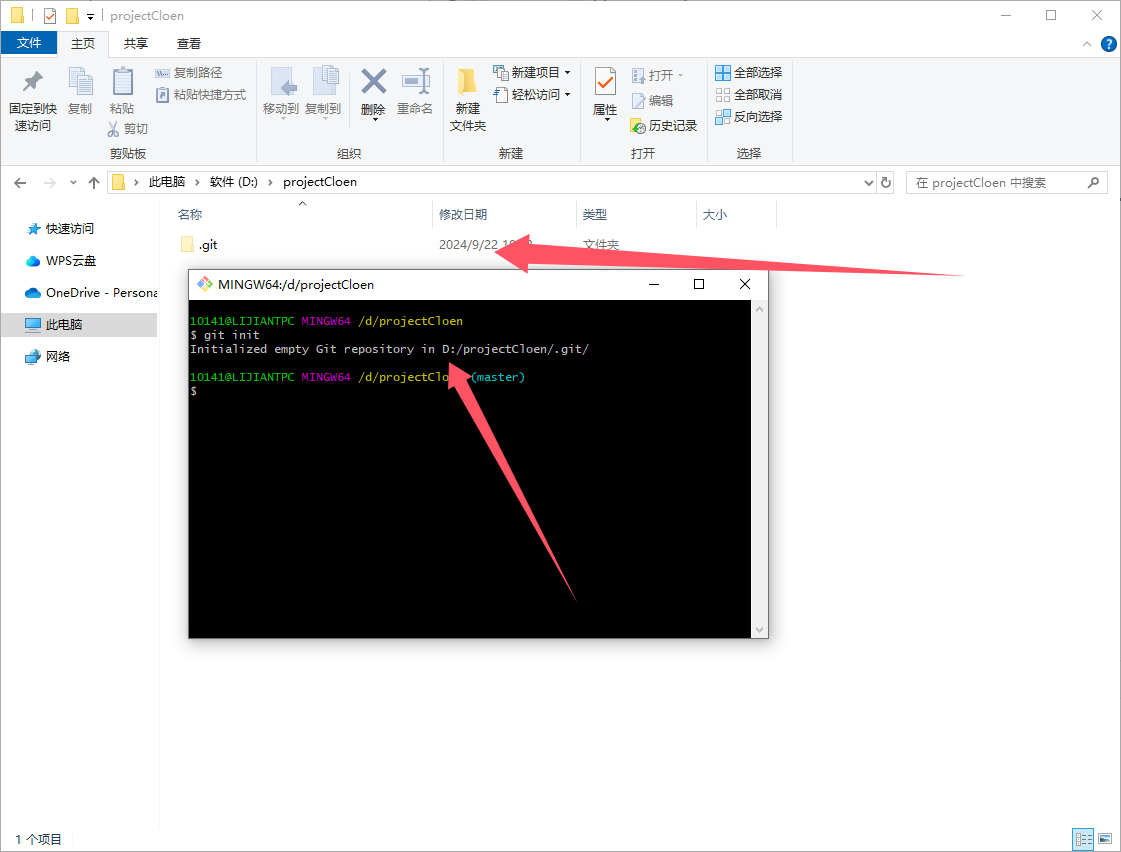Switch to details view icon in status bar
The height and width of the screenshot is (852, 1121).
[x=1083, y=838]
